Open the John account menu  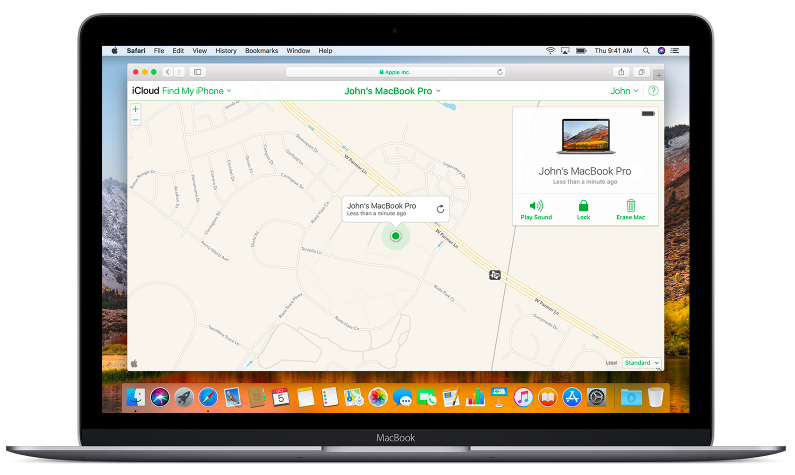coord(624,91)
